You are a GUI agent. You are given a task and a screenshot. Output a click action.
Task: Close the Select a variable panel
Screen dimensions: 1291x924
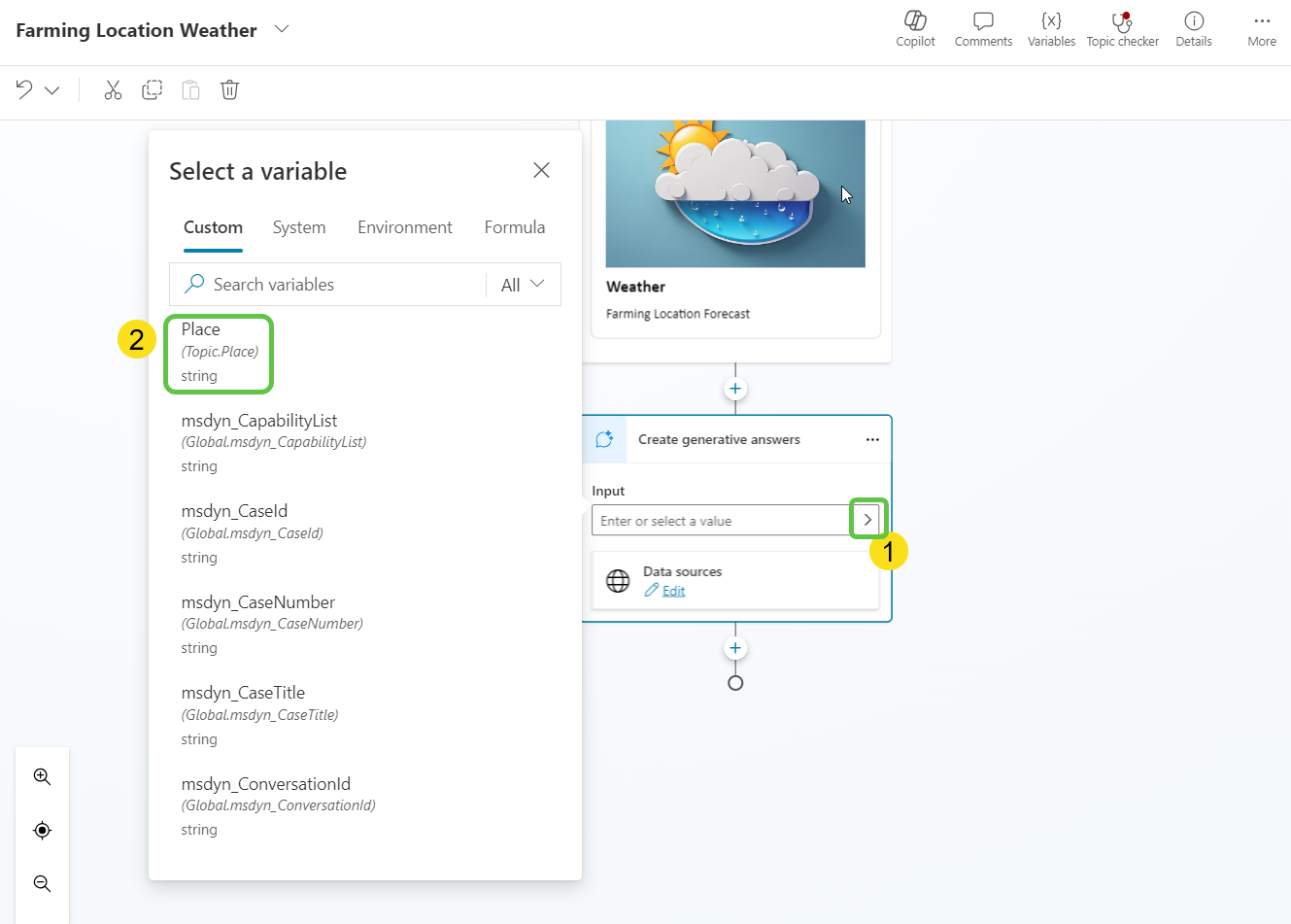[541, 171]
